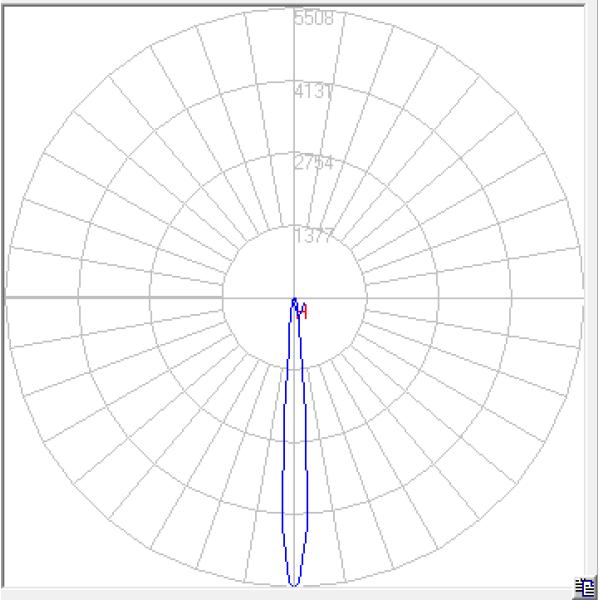This screenshot has width=600, height=600.
Task: Click the left end of the horizontal axis line
Action: 7,297
